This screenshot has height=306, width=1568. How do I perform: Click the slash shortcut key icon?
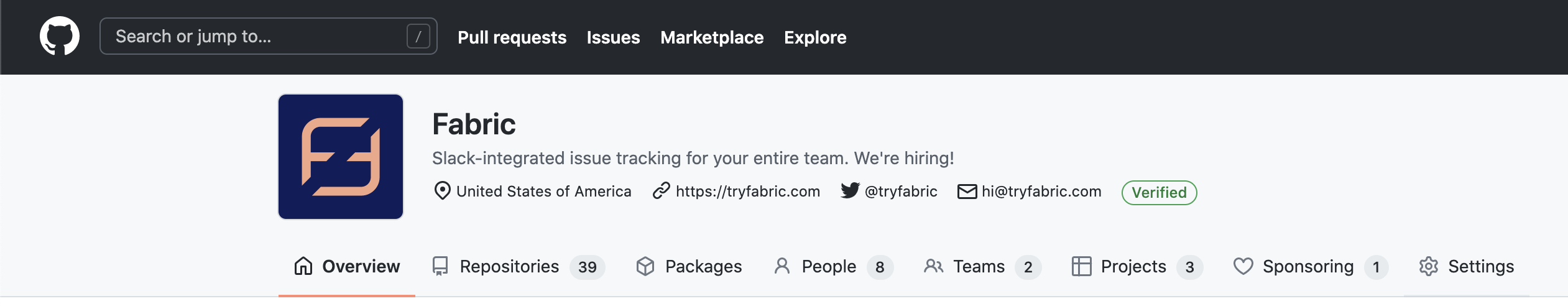click(x=418, y=36)
